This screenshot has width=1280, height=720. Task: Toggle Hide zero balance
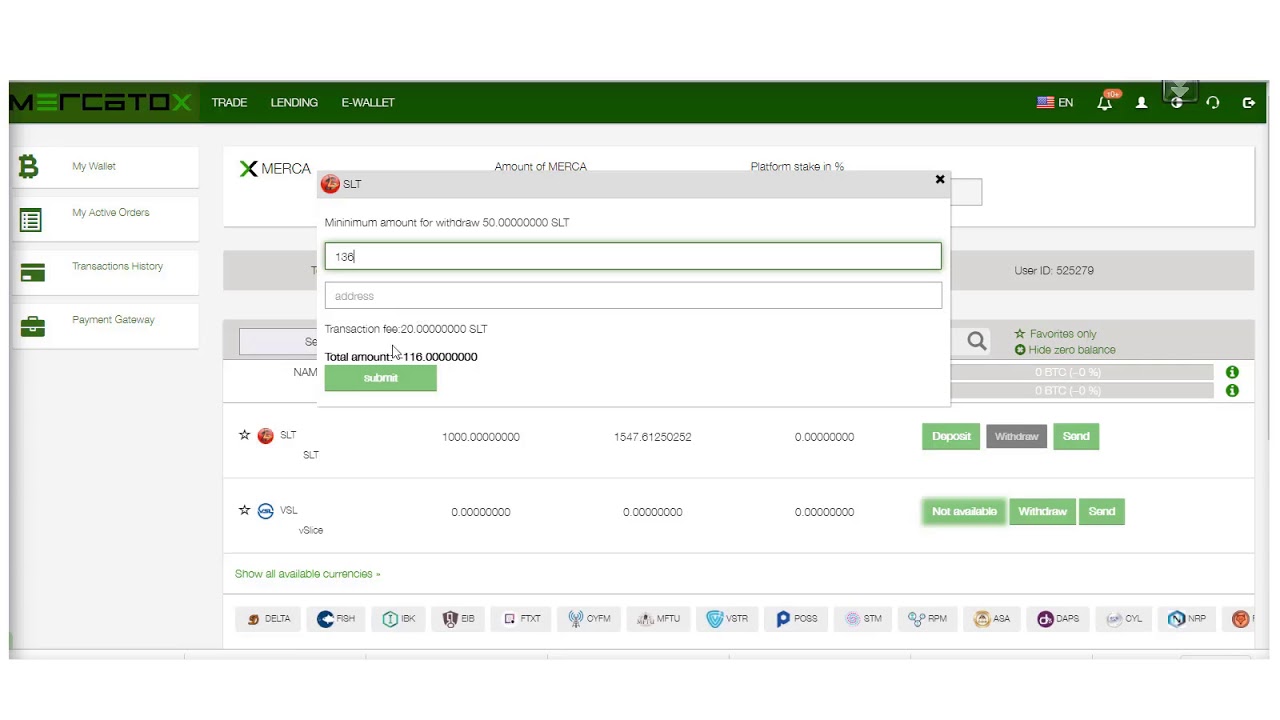coord(1065,350)
